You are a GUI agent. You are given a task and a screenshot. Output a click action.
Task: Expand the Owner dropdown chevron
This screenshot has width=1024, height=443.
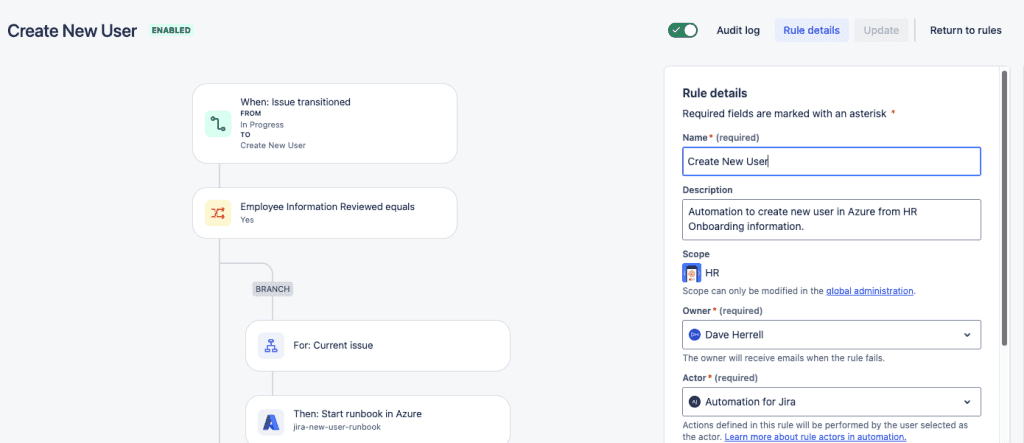tap(967, 335)
